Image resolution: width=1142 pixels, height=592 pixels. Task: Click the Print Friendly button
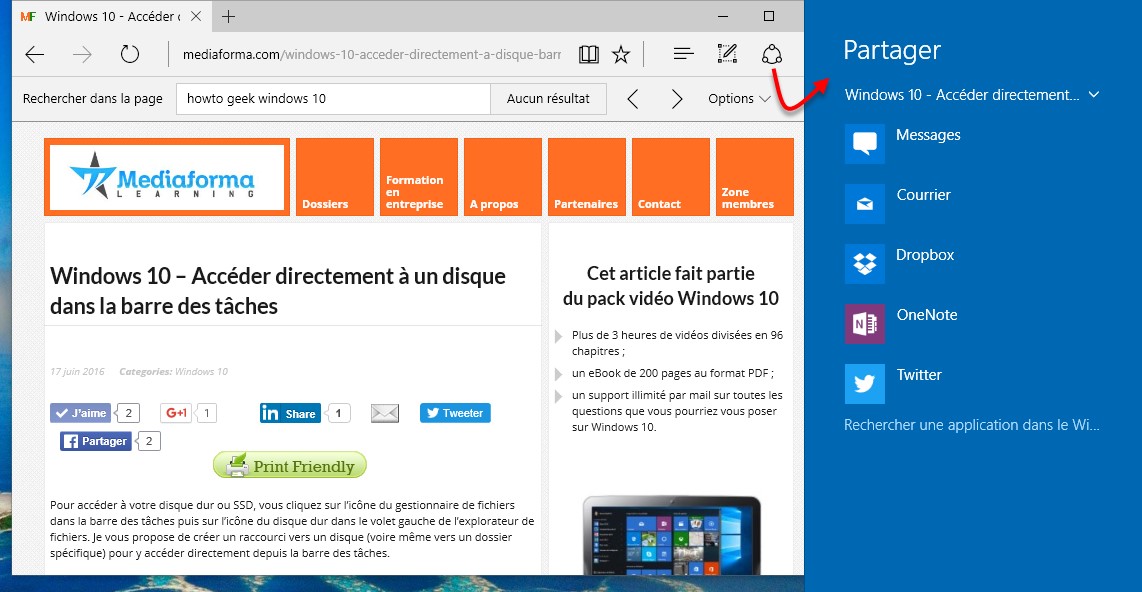coord(290,466)
